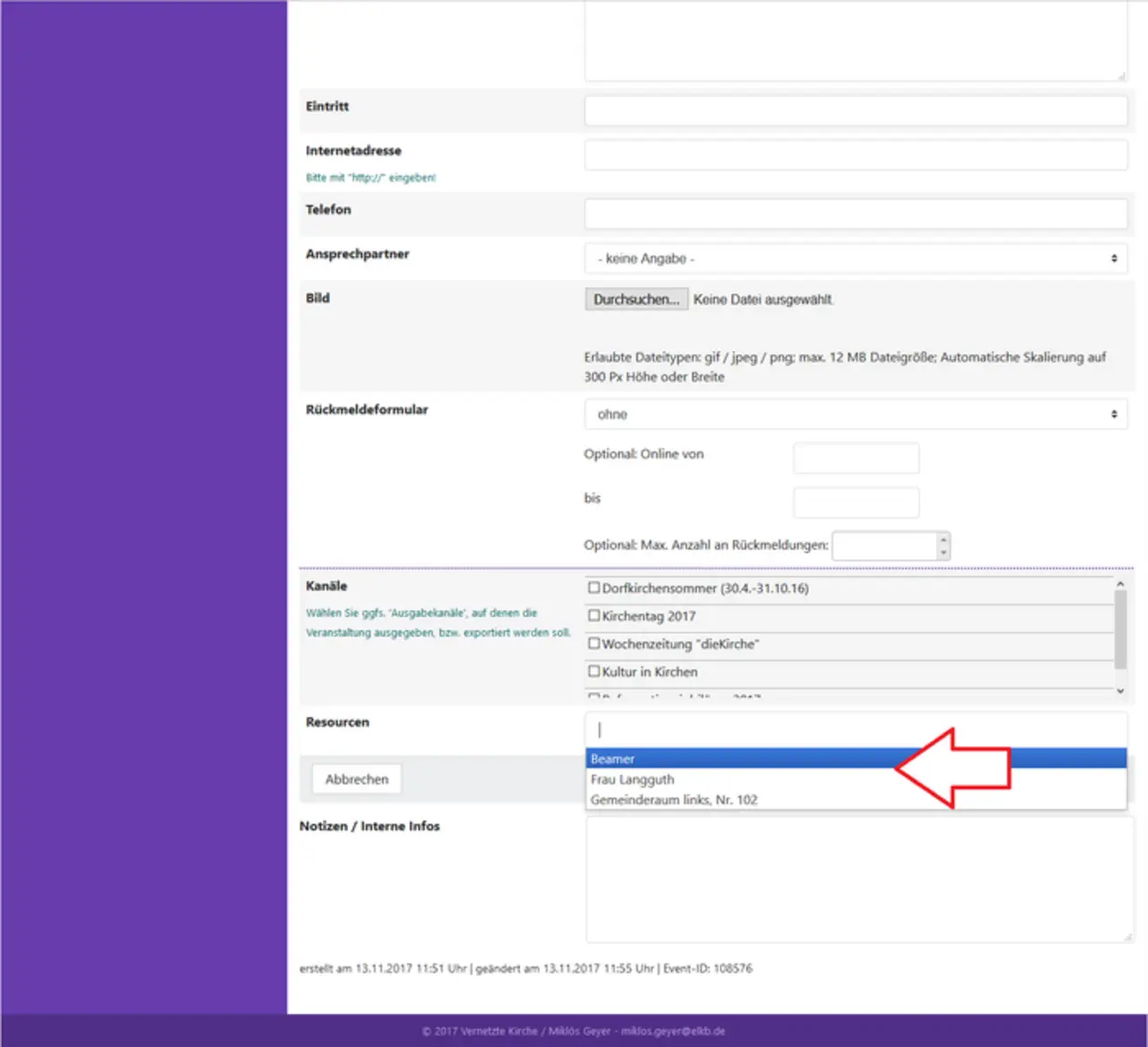Open the Rückmeldeformular dropdown
This screenshot has width=1148, height=1047.
pos(856,414)
